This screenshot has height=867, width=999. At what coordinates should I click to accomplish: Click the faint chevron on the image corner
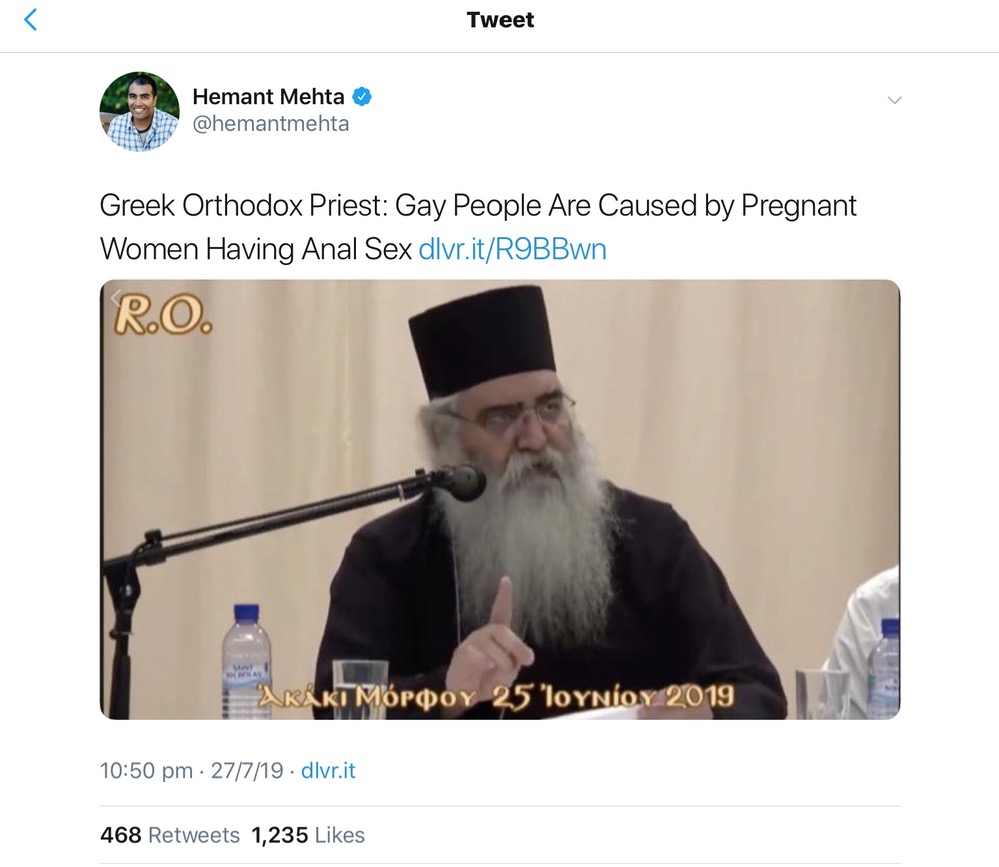[x=117, y=296]
